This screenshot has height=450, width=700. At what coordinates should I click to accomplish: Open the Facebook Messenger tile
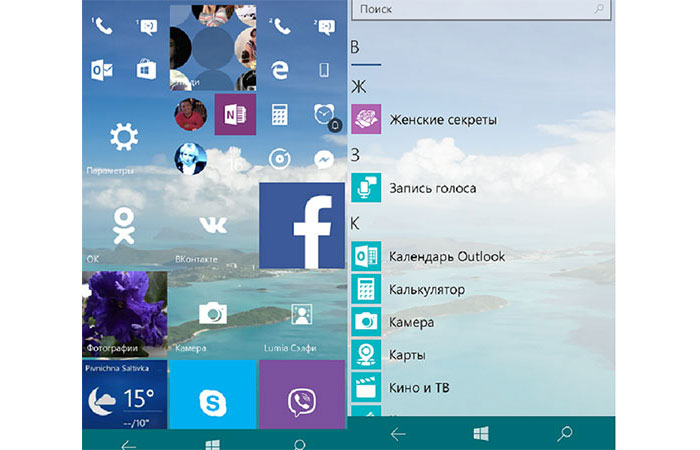coord(325,158)
